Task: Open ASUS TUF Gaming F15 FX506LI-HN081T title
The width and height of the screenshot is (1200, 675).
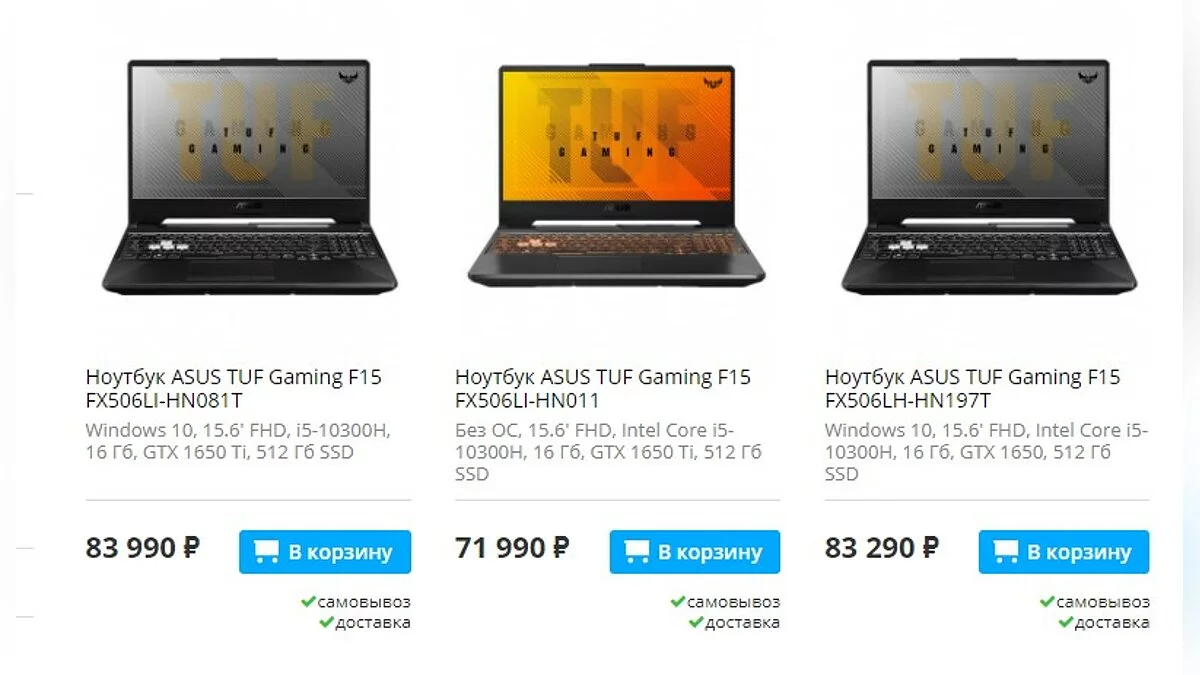Action: point(234,389)
